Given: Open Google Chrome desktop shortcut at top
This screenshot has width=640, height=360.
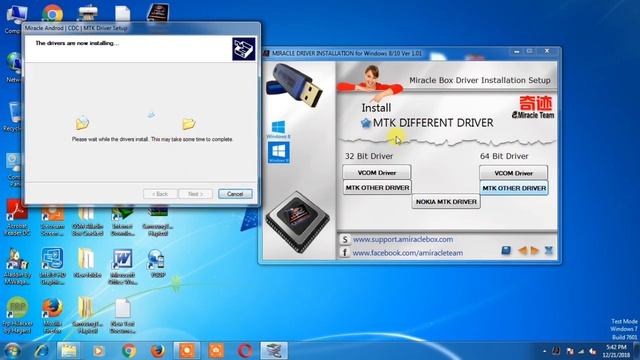Looking at the screenshot, I should click(52, 14).
